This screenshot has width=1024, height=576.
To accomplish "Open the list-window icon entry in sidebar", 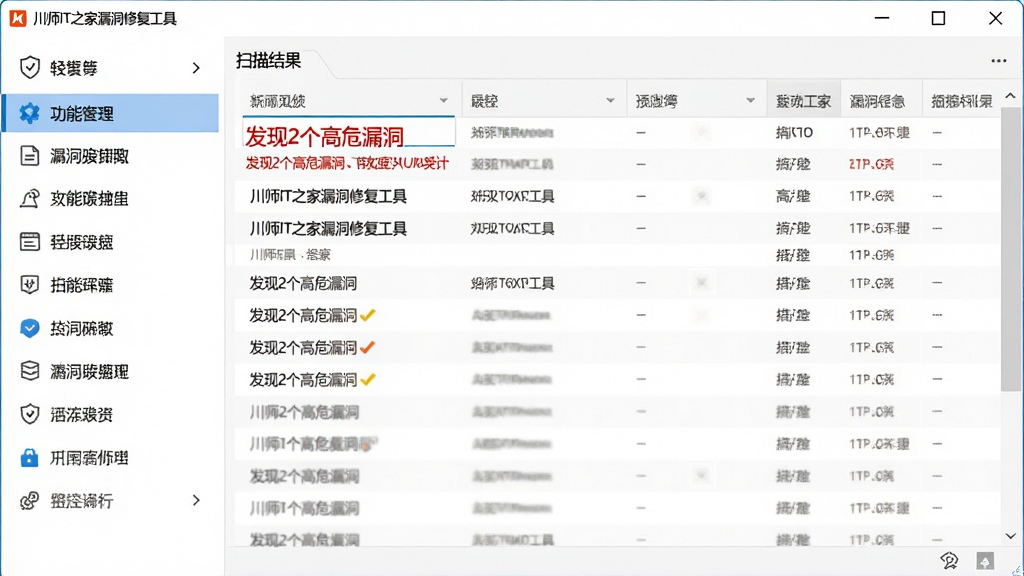I will 29,242.
